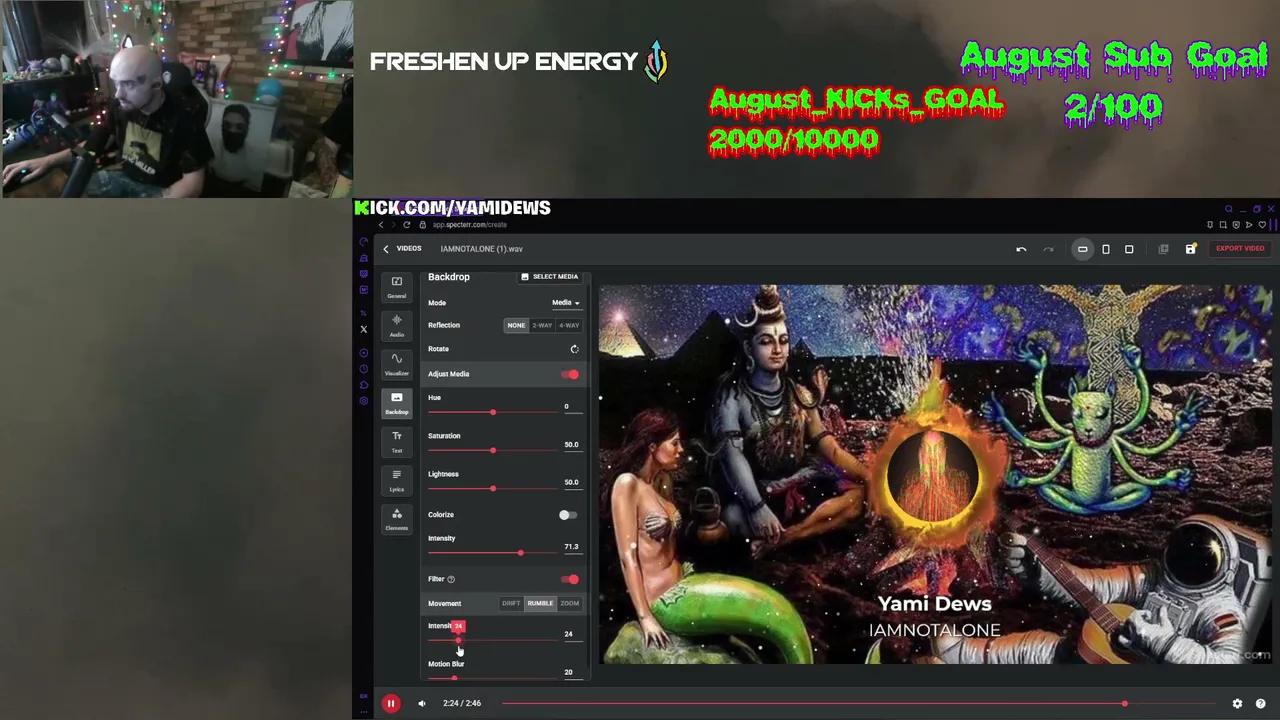Pause the video playback
Image resolution: width=1280 pixels, height=720 pixels.
tap(391, 704)
